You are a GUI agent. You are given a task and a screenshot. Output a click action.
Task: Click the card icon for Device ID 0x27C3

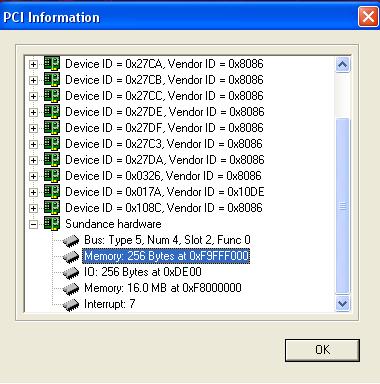52,143
